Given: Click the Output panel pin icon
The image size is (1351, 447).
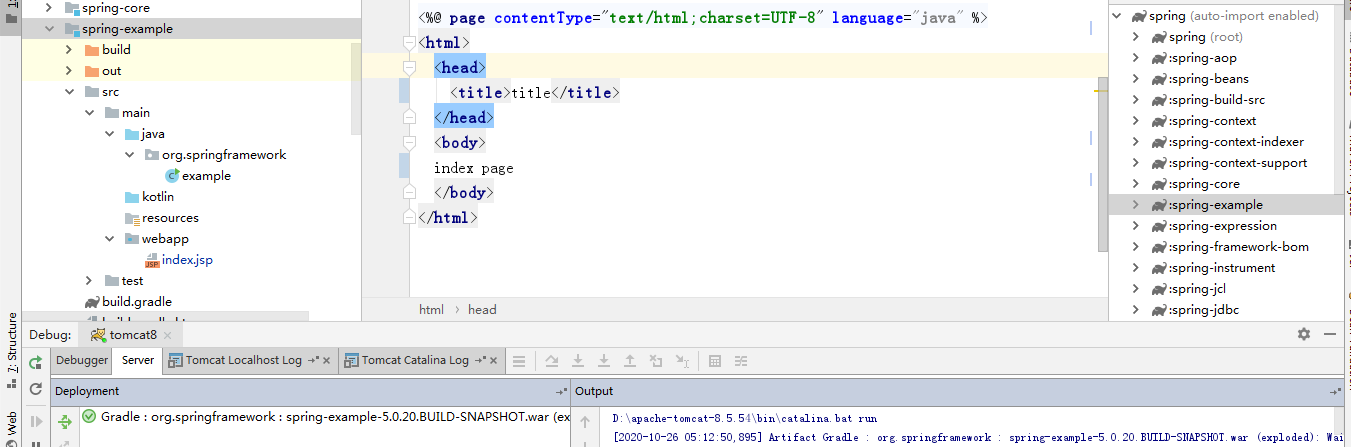Looking at the screenshot, I should [1336, 392].
